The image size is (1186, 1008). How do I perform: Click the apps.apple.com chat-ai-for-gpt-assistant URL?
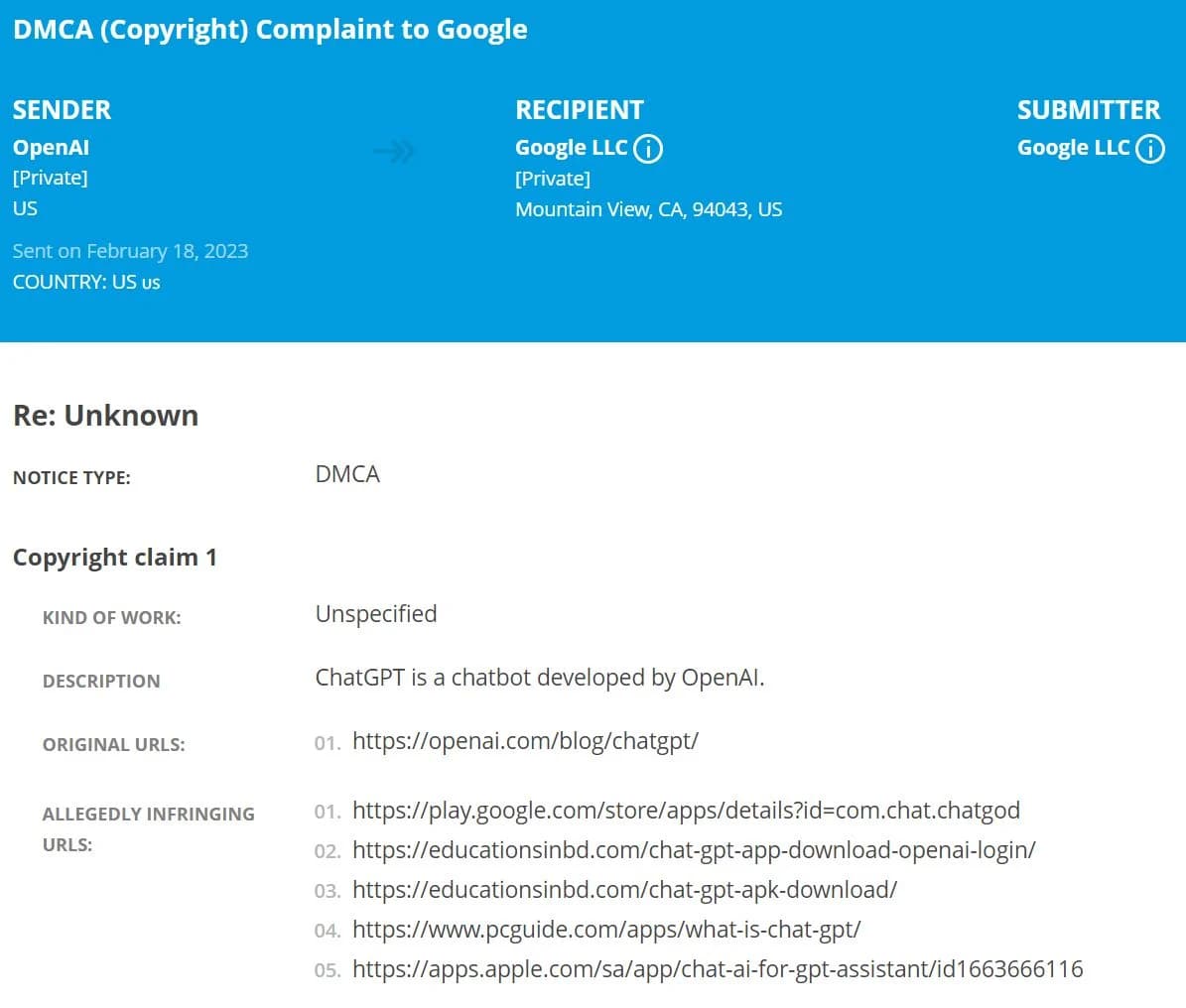tap(718, 969)
